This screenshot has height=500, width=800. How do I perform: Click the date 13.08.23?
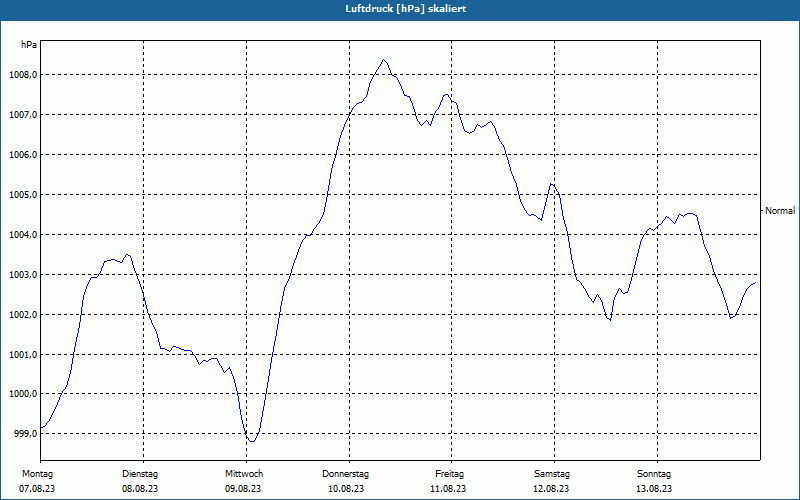coord(654,489)
